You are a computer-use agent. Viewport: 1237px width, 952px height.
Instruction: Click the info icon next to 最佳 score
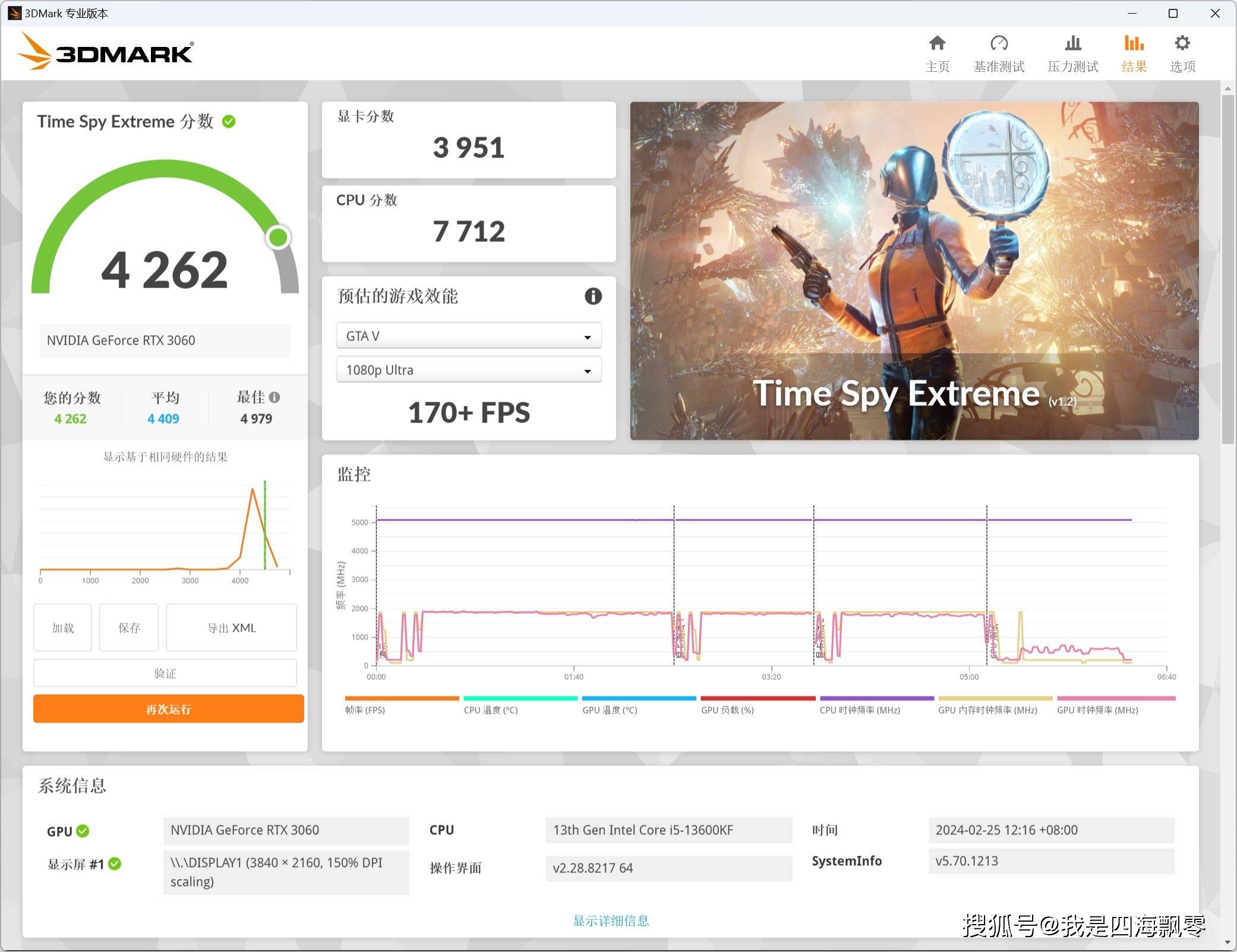tap(275, 397)
